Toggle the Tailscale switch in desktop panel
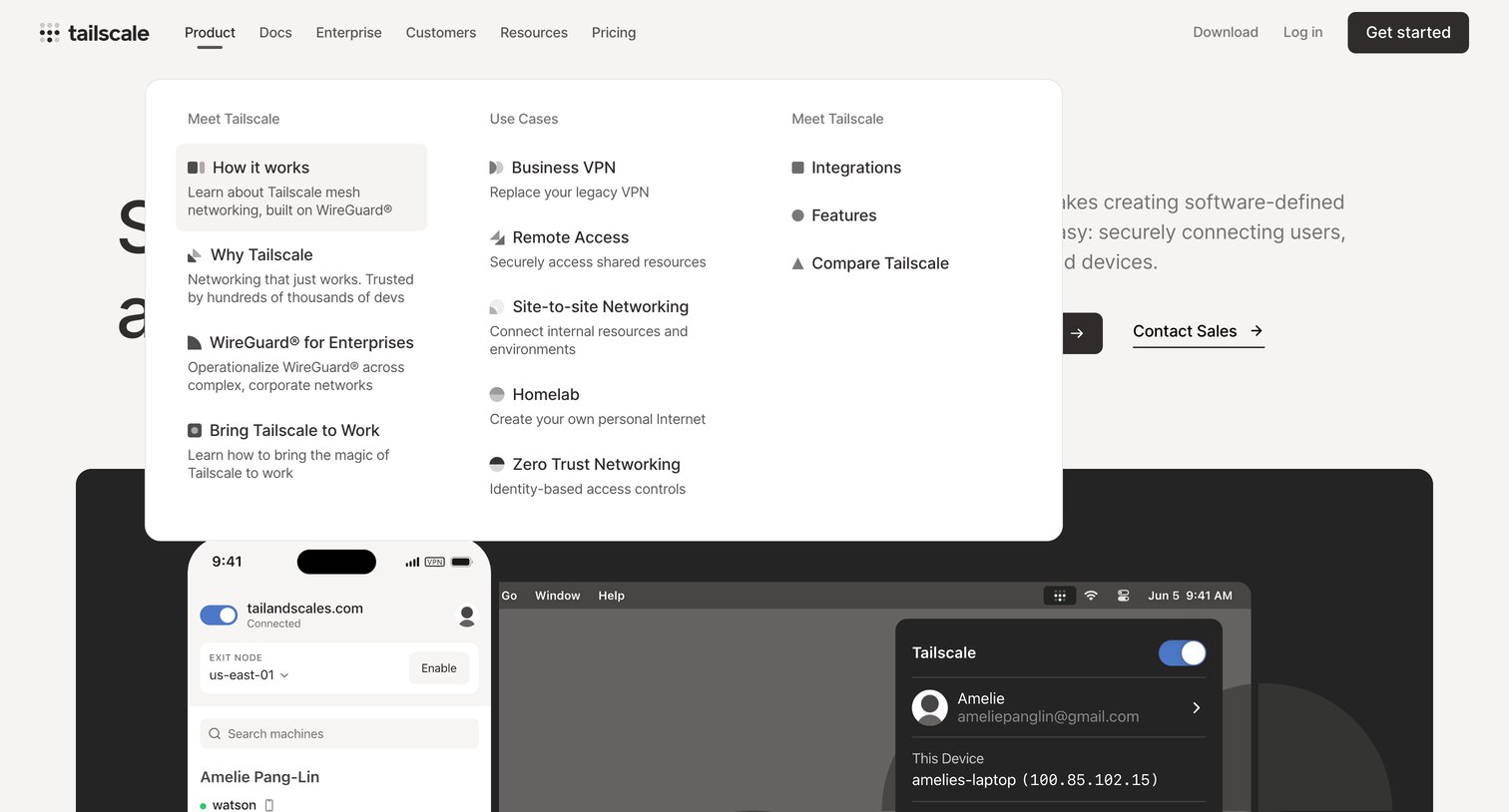The height and width of the screenshot is (812, 1509). pyautogui.click(x=1183, y=653)
